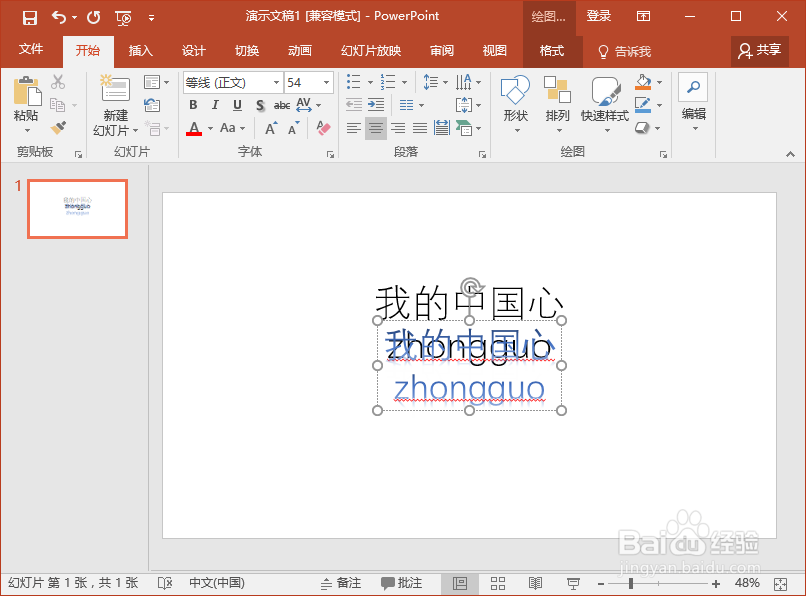806x596 pixels.
Task: Toggle Justify paragraph alignment
Action: tap(420, 128)
